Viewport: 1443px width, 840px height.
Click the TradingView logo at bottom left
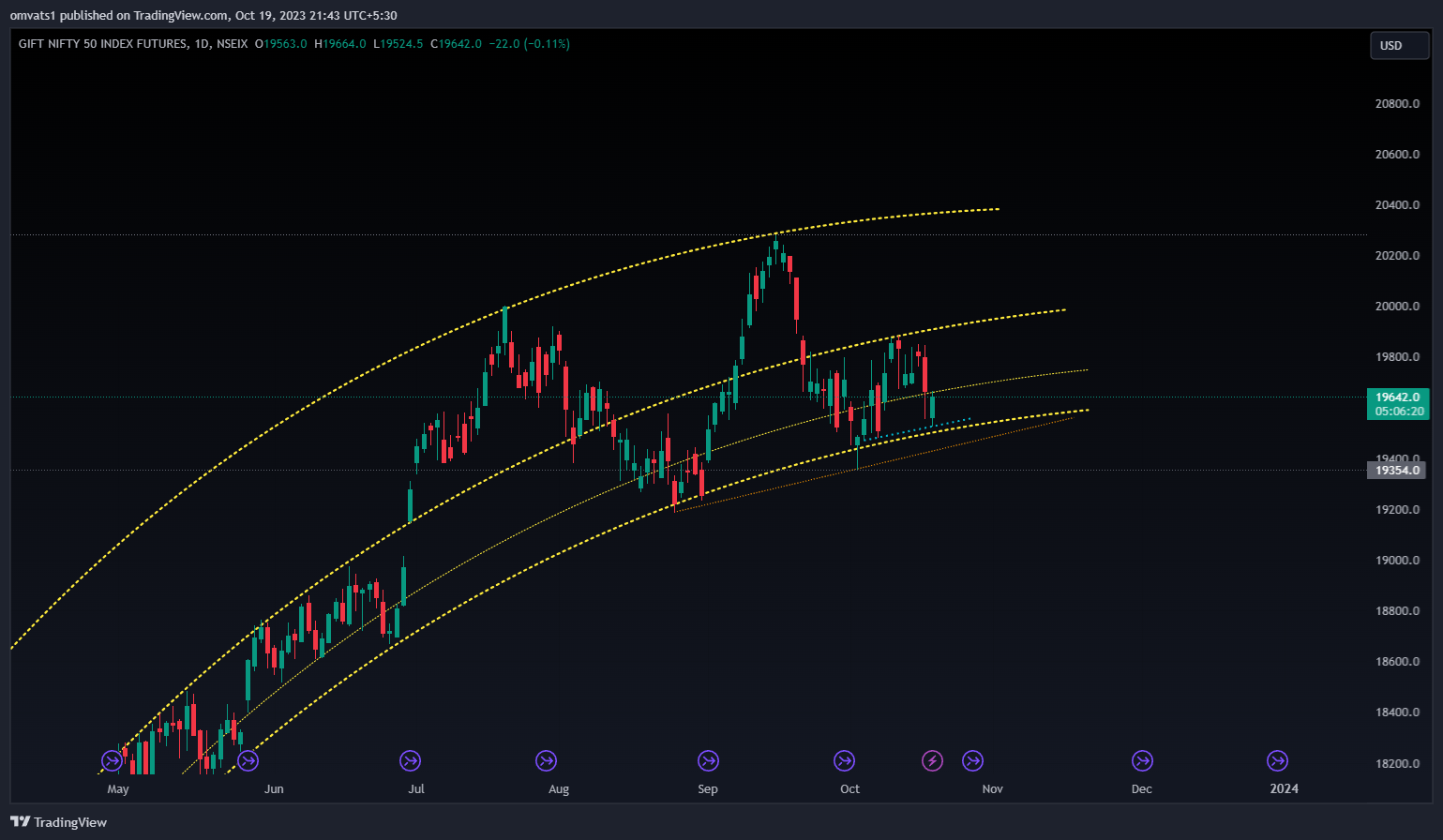[58, 822]
